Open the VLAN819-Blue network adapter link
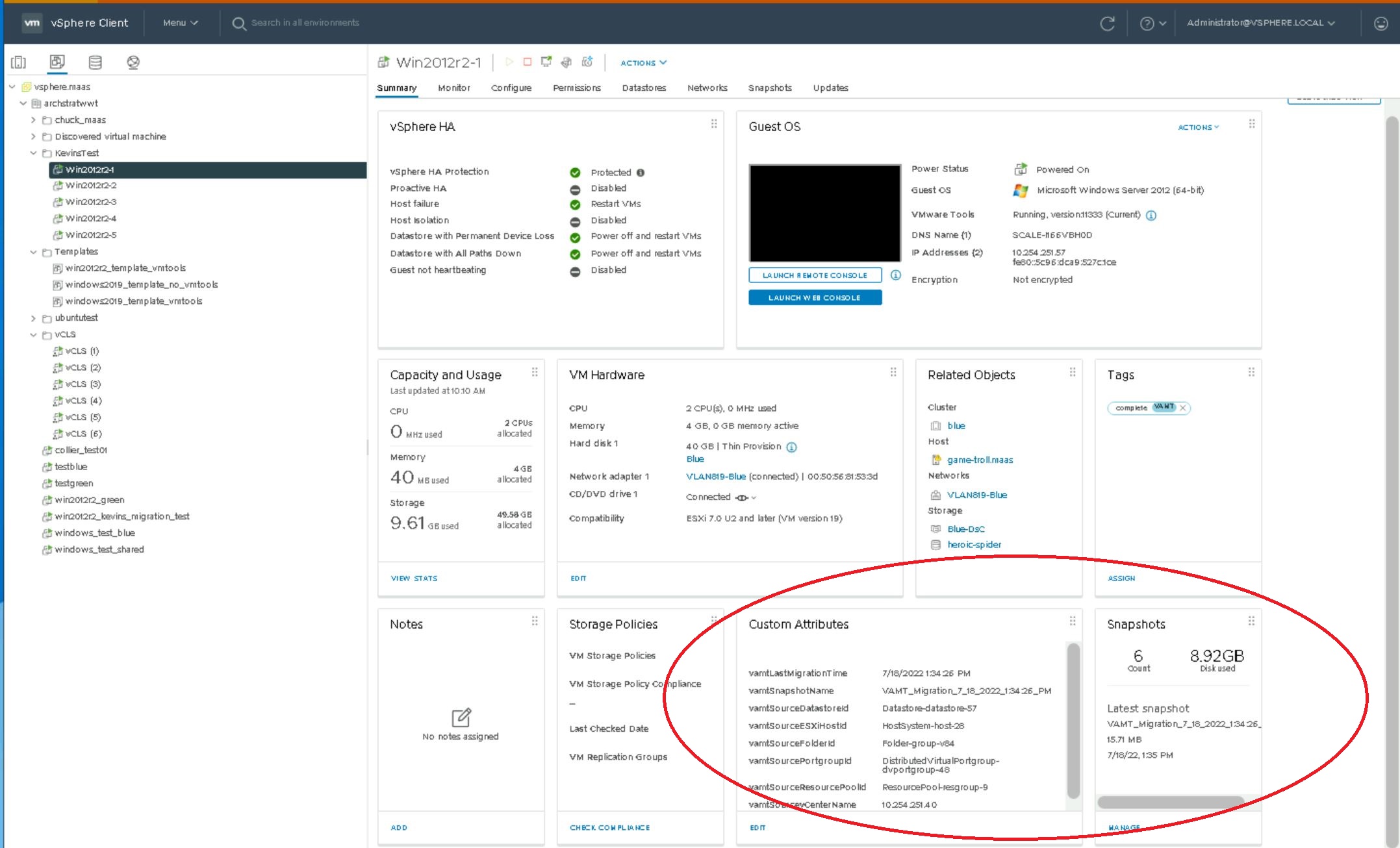This screenshot has height=848, width=1400. 716,477
